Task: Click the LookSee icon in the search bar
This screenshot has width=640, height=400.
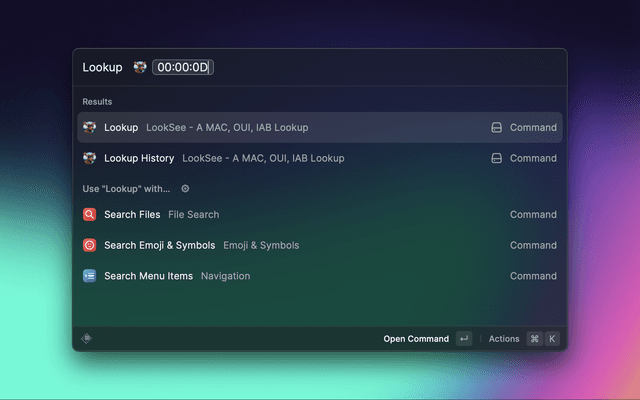Action: click(140, 67)
